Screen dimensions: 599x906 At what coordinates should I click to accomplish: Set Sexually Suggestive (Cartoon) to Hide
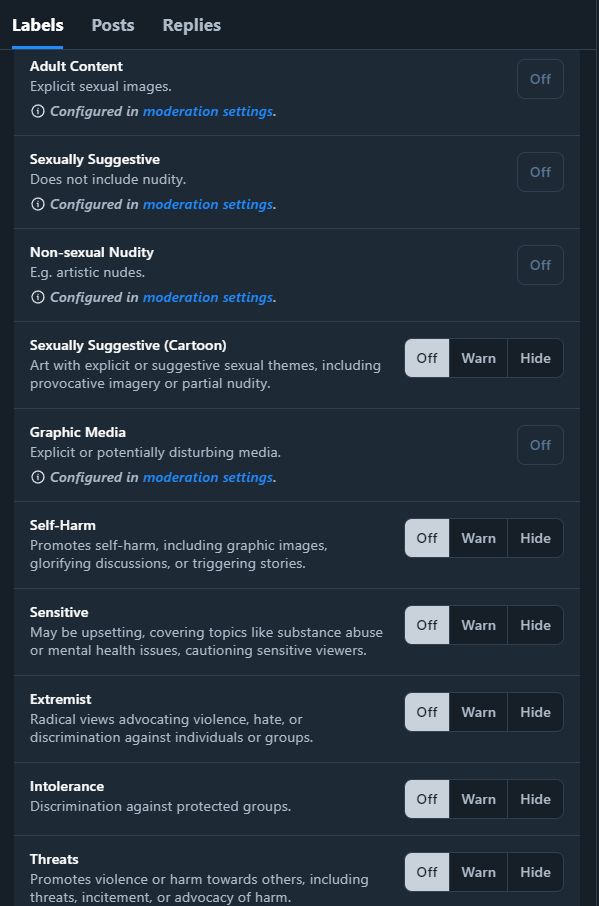click(535, 357)
